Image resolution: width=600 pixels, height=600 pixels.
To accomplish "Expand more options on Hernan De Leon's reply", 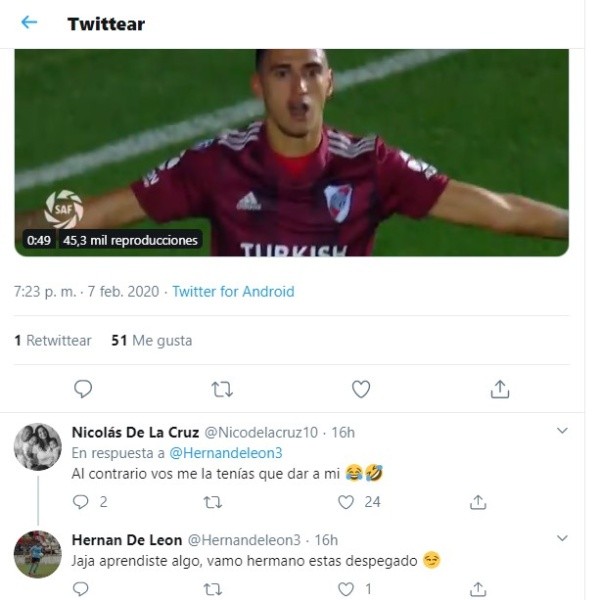I will [x=562, y=539].
